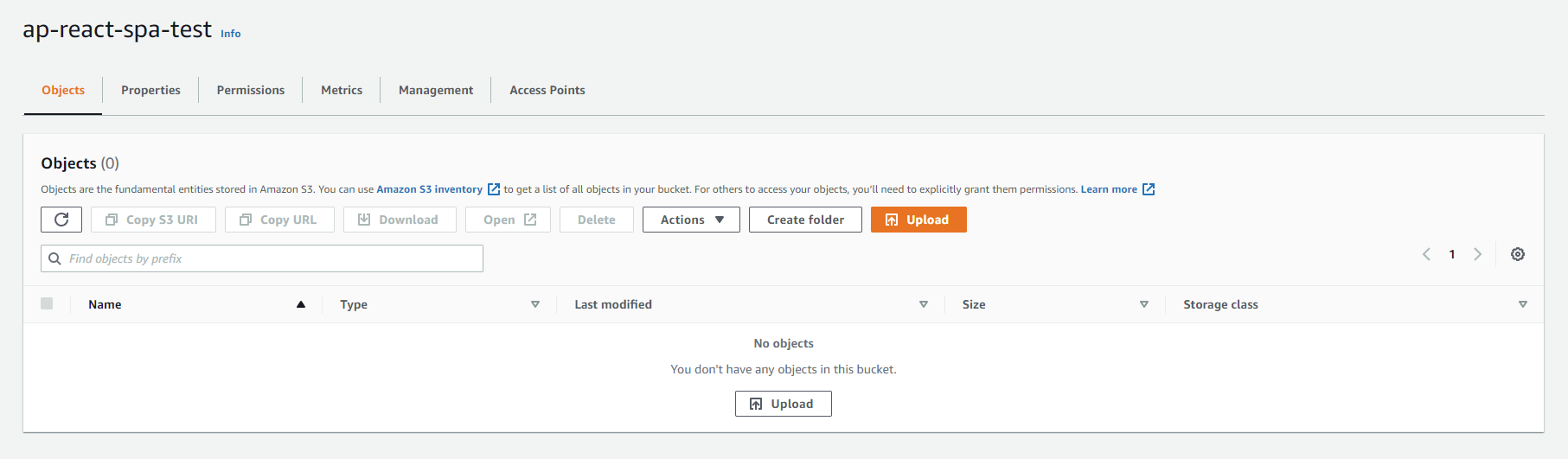This screenshot has width=1568, height=459.
Task: Click the orange Upload button
Action: [918, 220]
